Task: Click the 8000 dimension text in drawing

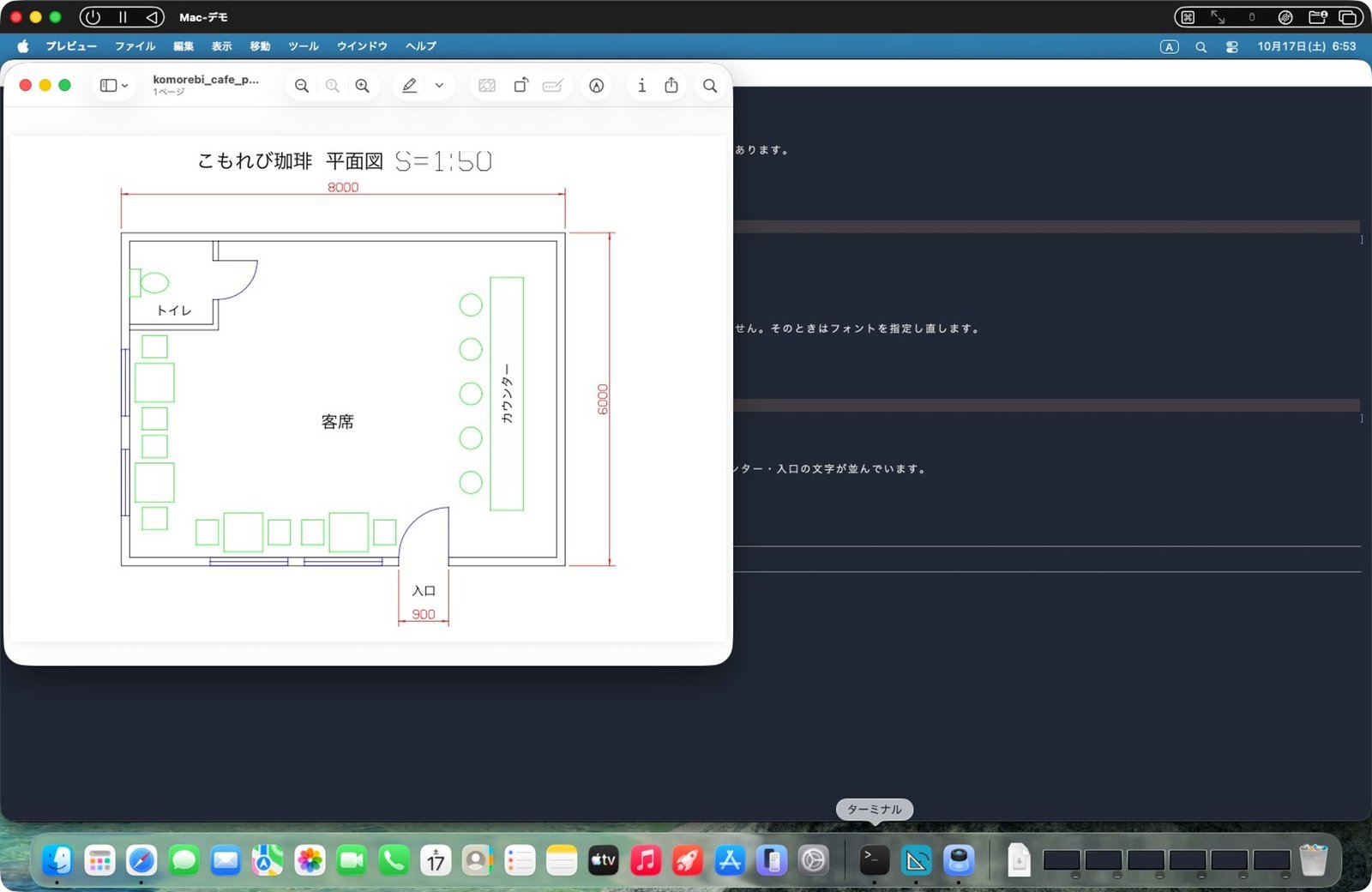Action: [x=343, y=187]
